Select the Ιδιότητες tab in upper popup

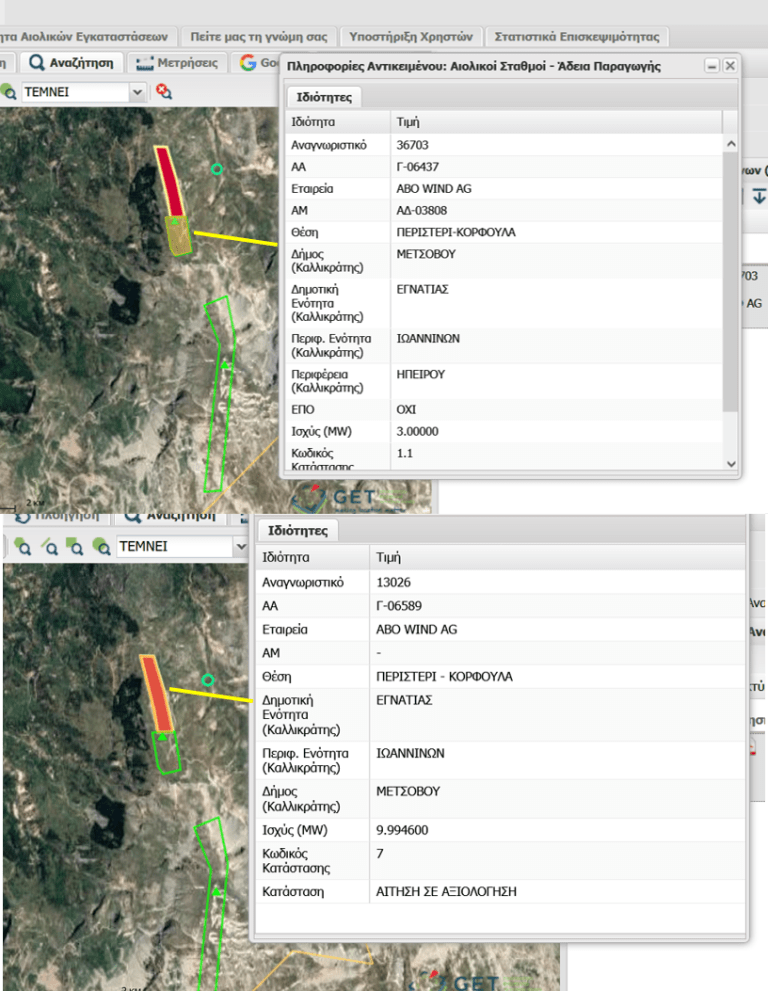[x=324, y=97]
